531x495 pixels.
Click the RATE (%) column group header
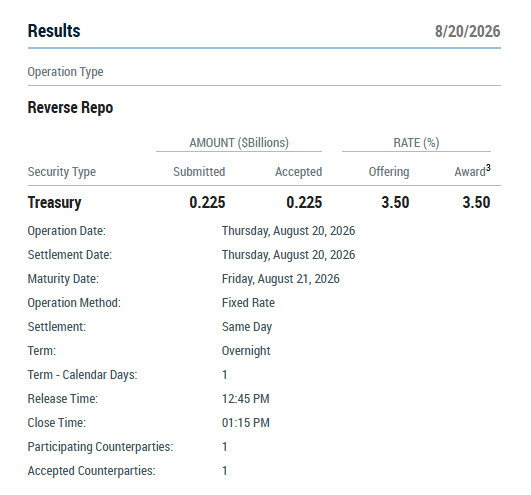[416, 143]
